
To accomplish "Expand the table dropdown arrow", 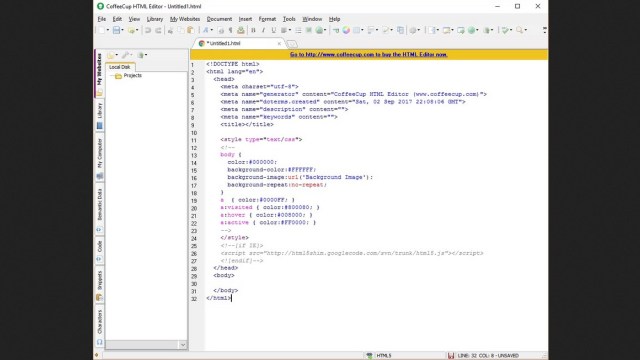I will pyautogui.click(x=362, y=30).
